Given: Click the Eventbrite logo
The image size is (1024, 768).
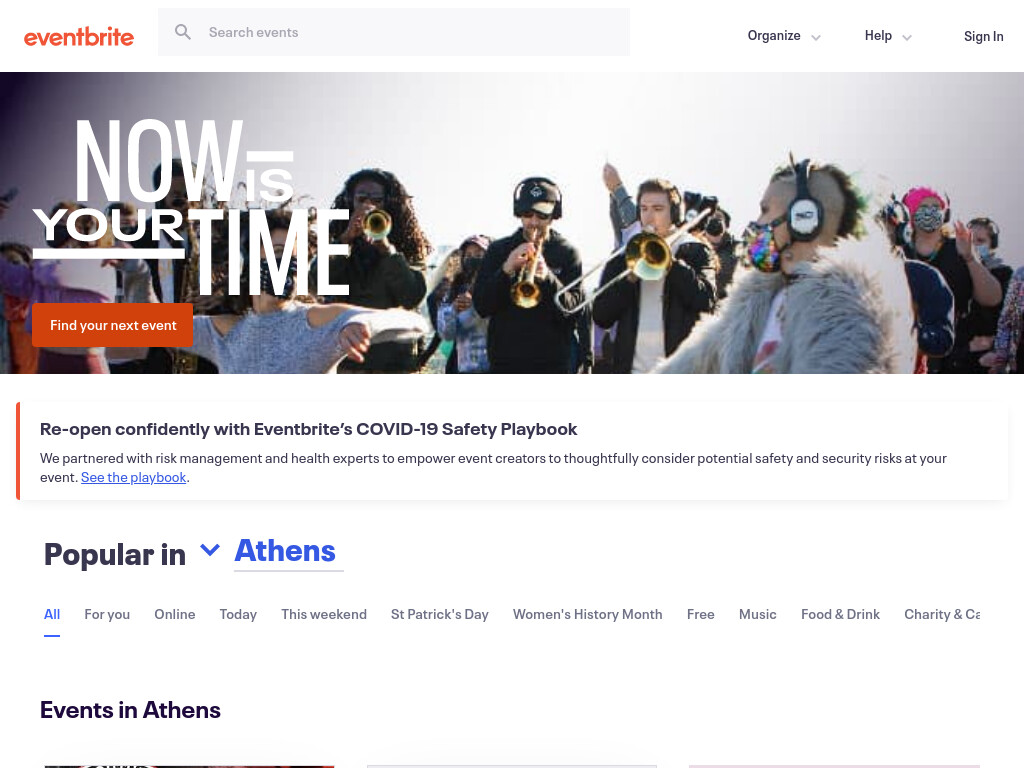Looking at the screenshot, I should pyautogui.click(x=79, y=37).
